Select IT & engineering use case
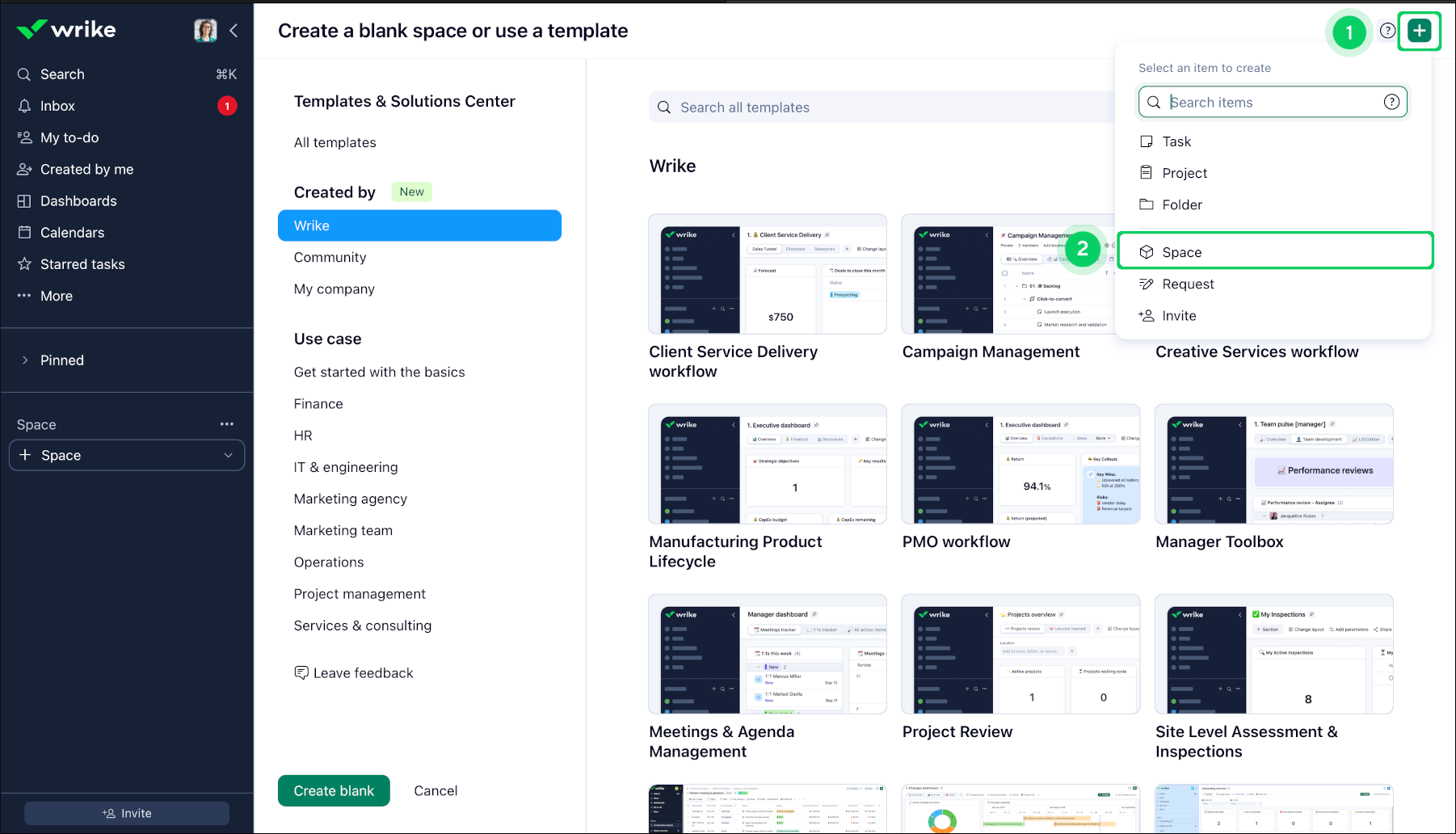 346,467
